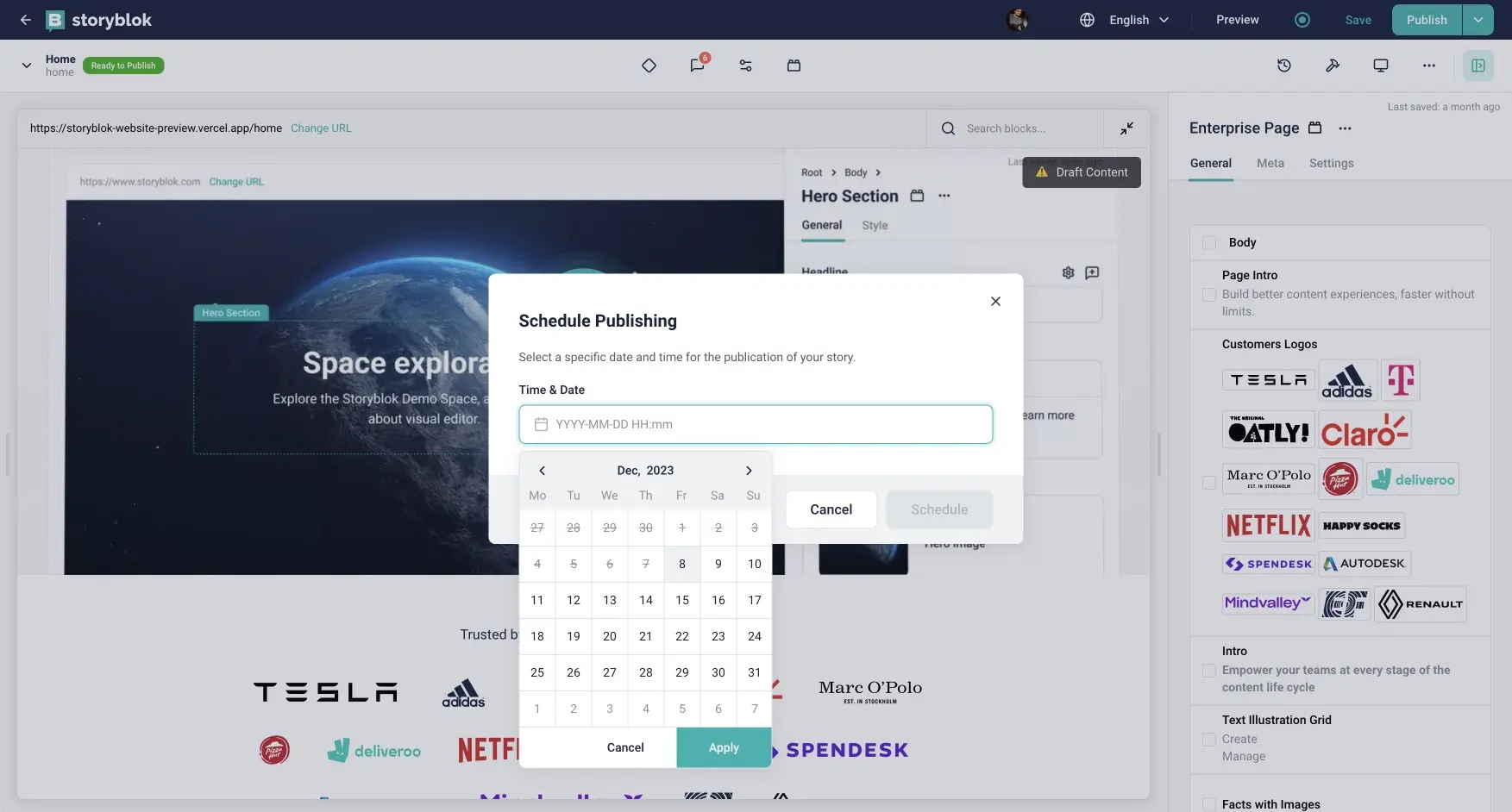Click the Time & Date input field
This screenshot has width=1512, height=812.
(x=756, y=424)
